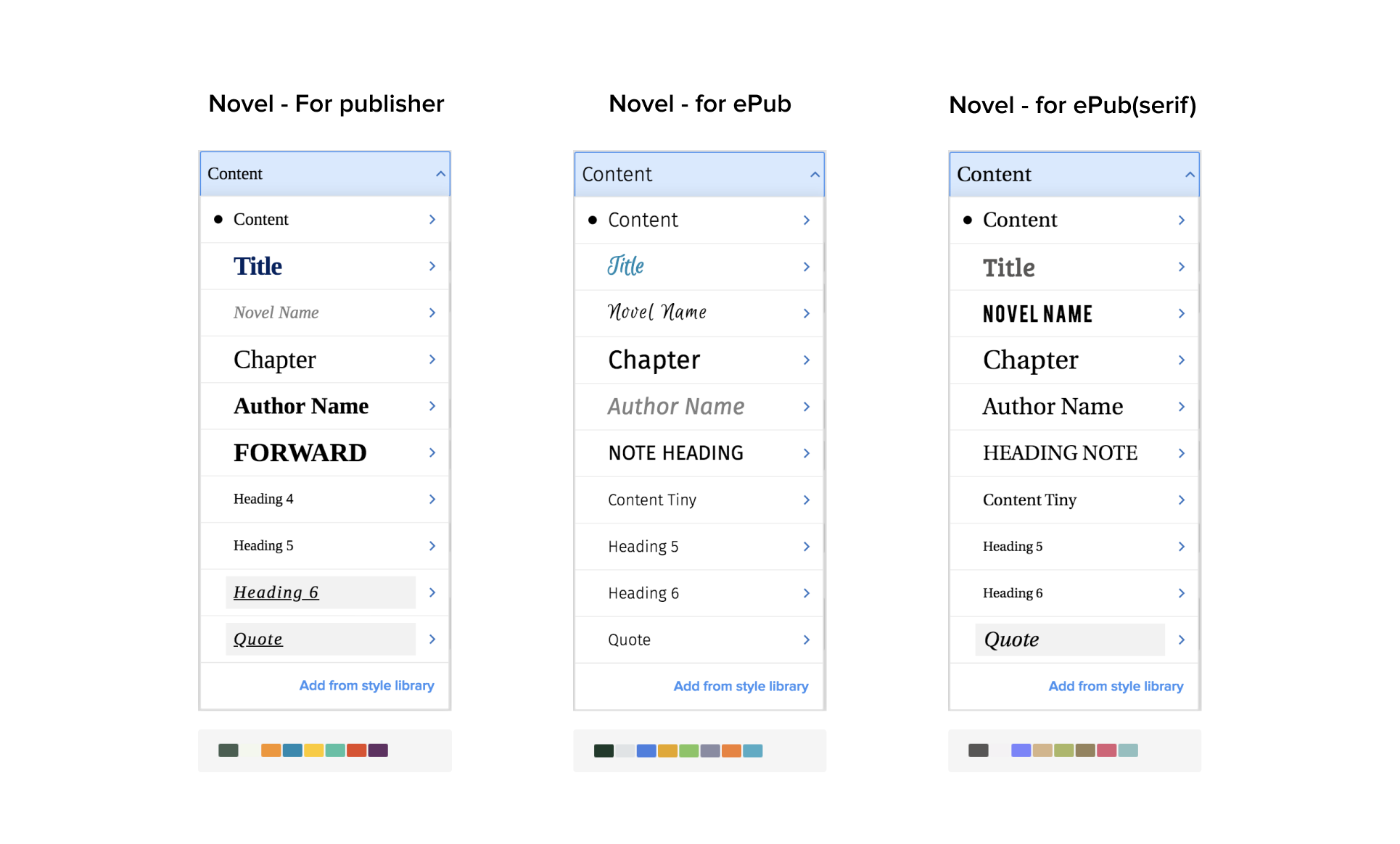Click the arrow beside the blue script Title

(x=807, y=267)
